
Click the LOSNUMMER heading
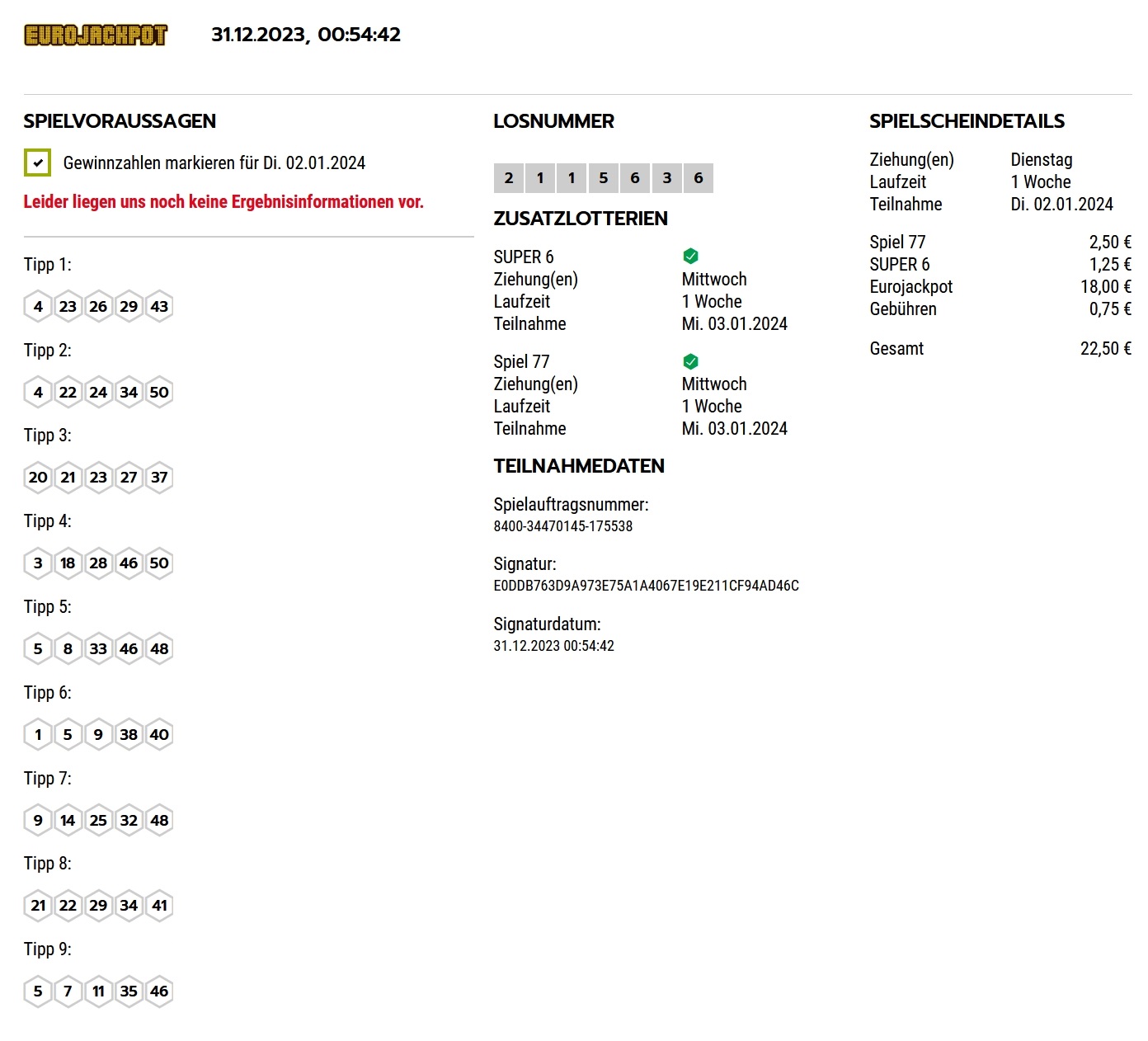554,121
